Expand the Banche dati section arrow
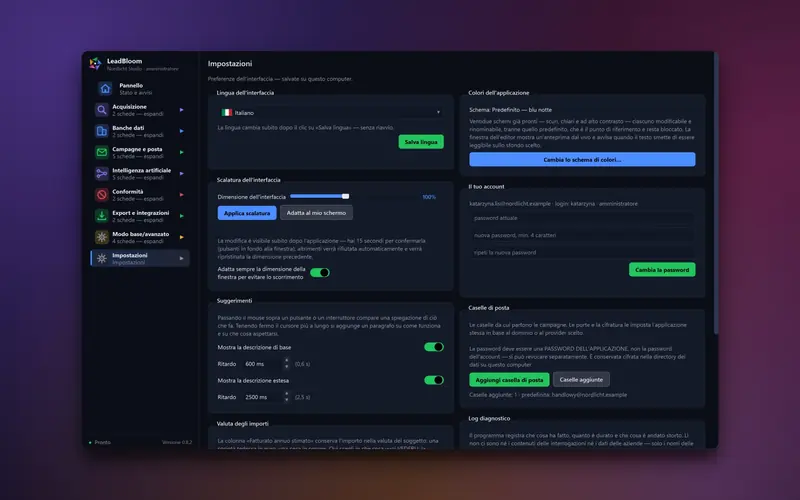The width and height of the screenshot is (800, 500). (x=182, y=131)
